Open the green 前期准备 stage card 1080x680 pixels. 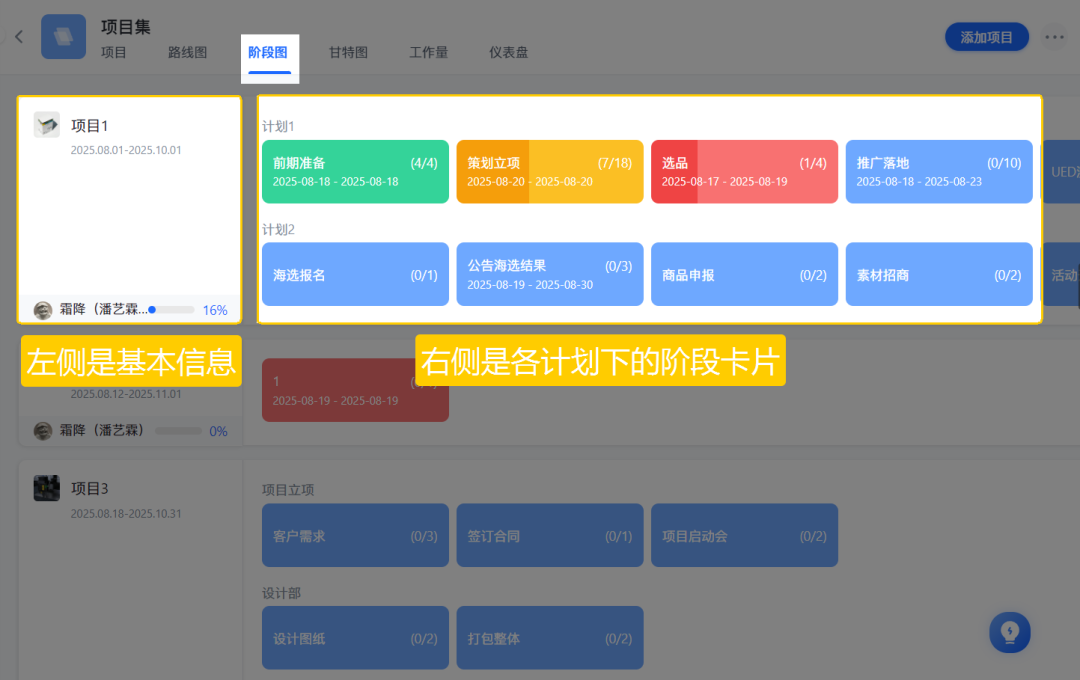355,172
